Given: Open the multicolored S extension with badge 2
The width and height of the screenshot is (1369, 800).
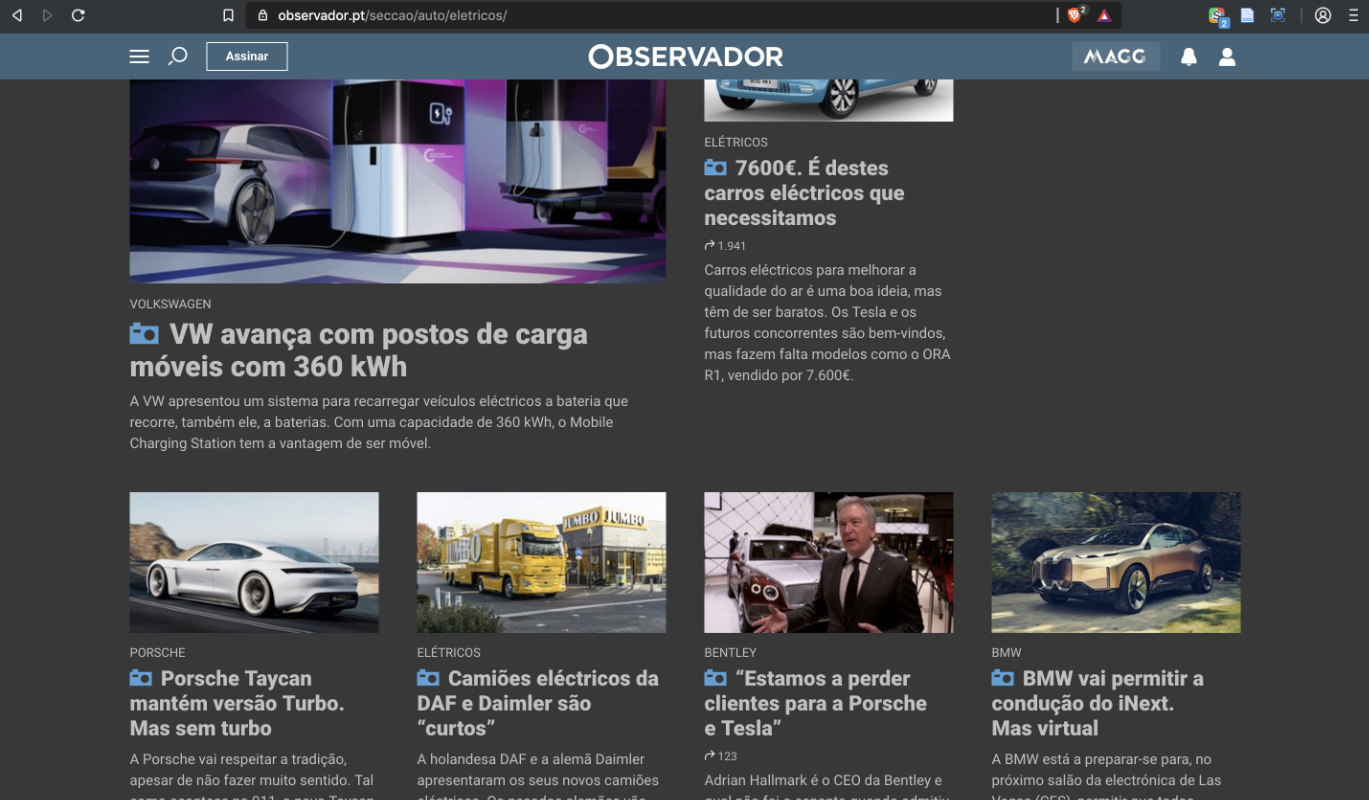Looking at the screenshot, I should pyautogui.click(x=1217, y=16).
